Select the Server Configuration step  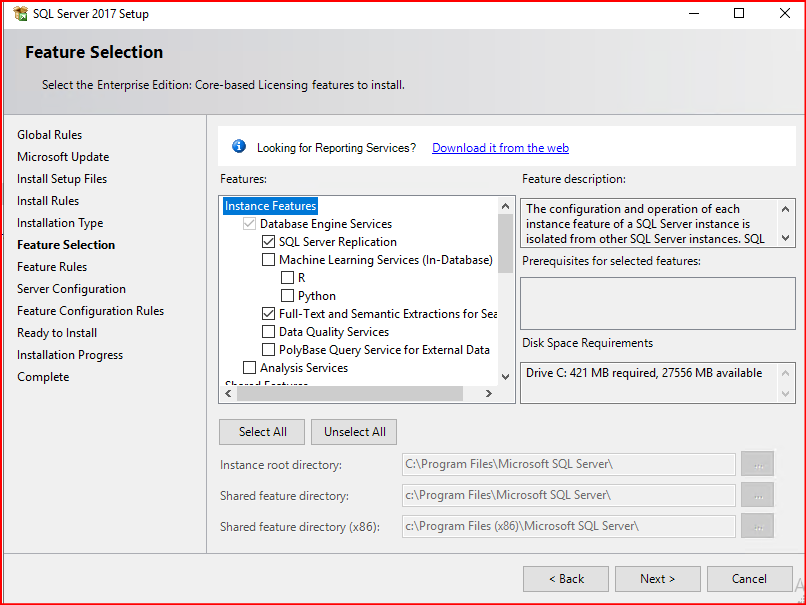coord(71,289)
